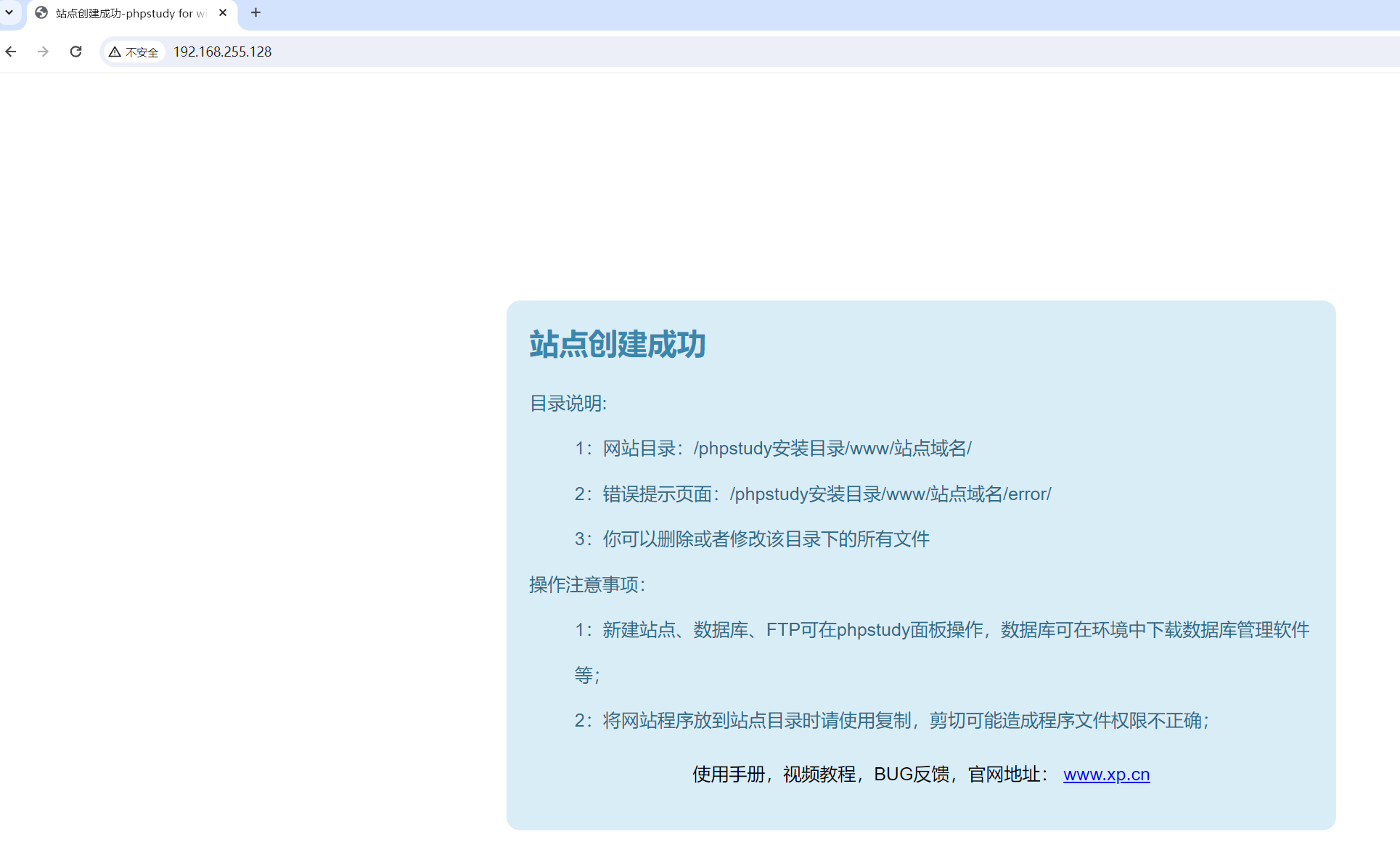Click the 目录说明 section label
Screen dimensions: 1400x842
[568, 404]
